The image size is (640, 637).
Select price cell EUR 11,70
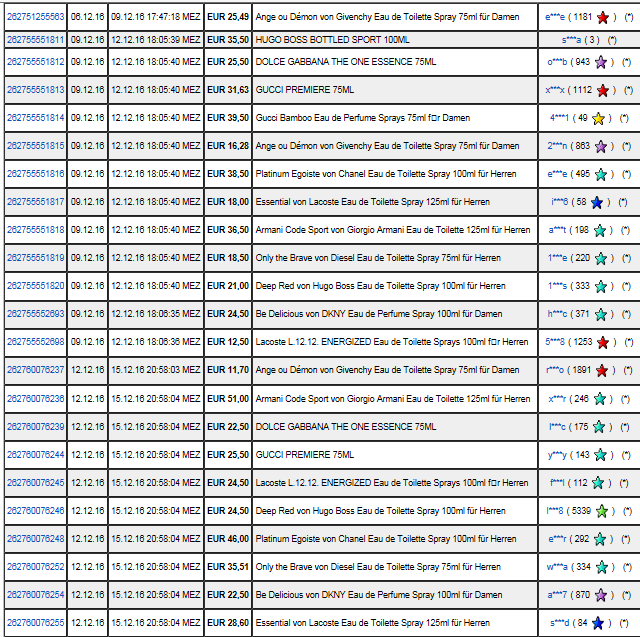coord(228,370)
